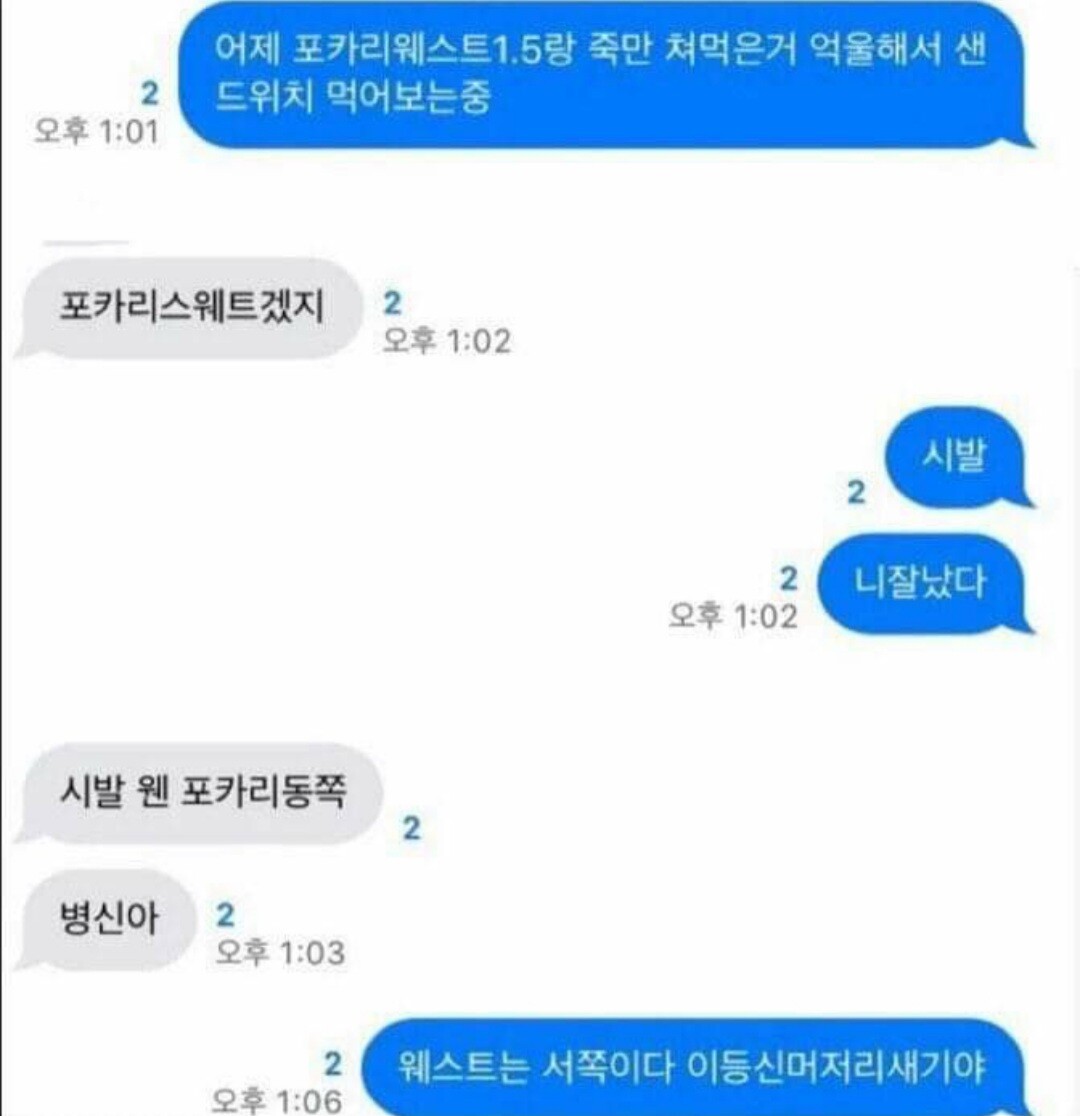
Task: Tap the unread count 2 next to 포카리스웨트겠지
Action: (x=392, y=303)
